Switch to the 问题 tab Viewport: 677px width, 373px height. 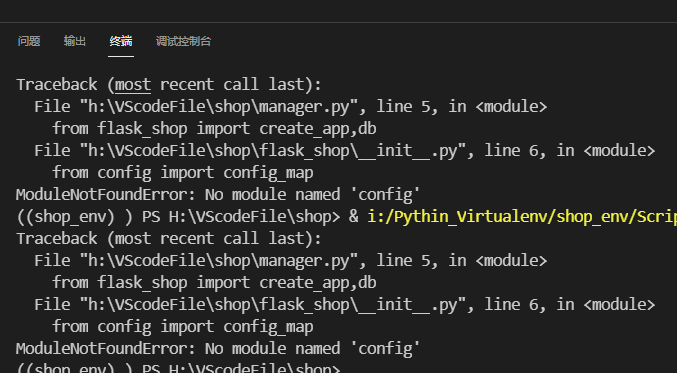click(29, 41)
